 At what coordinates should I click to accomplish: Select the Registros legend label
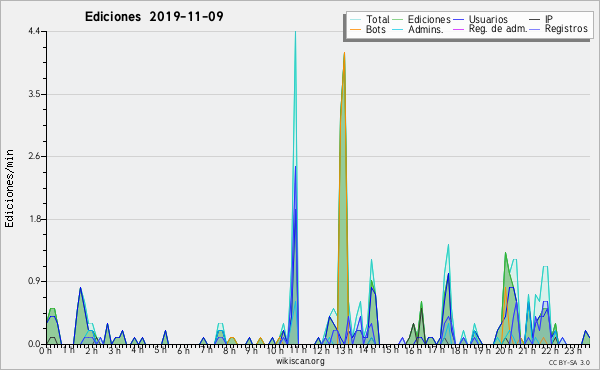566,29
